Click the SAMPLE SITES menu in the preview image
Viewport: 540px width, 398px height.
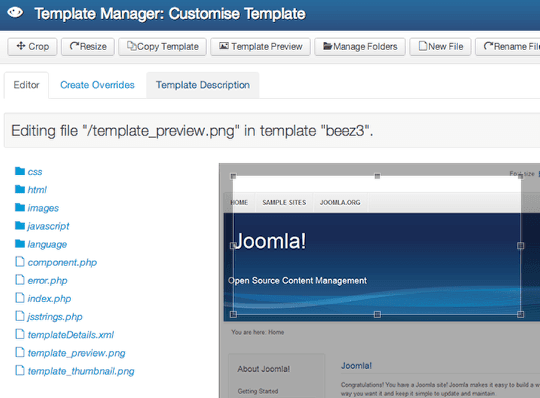(284, 202)
